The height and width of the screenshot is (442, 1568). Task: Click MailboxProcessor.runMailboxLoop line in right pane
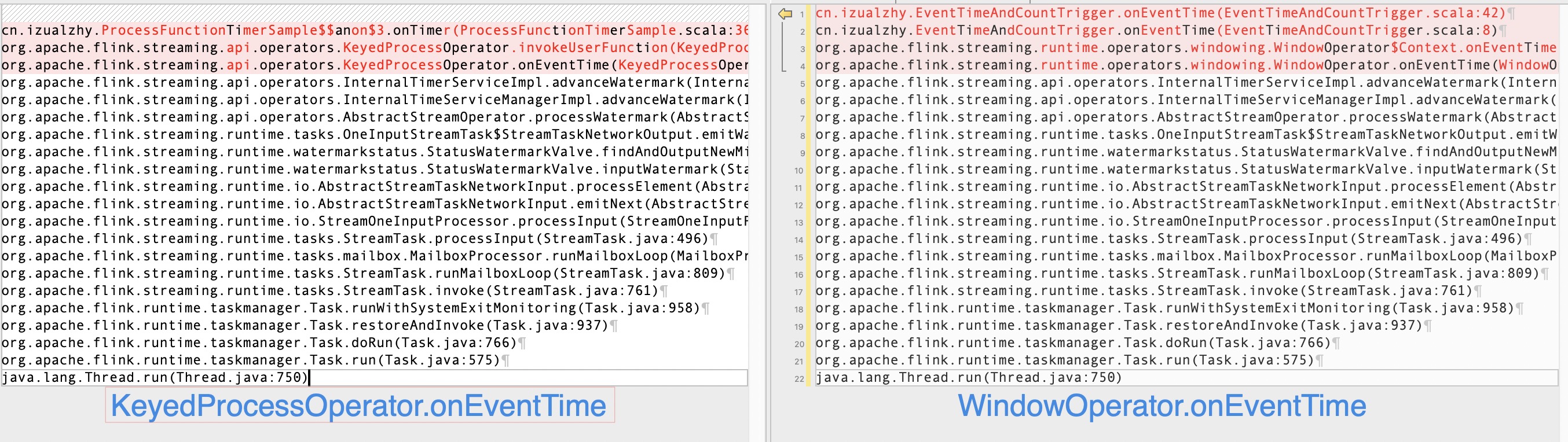click(1186, 256)
